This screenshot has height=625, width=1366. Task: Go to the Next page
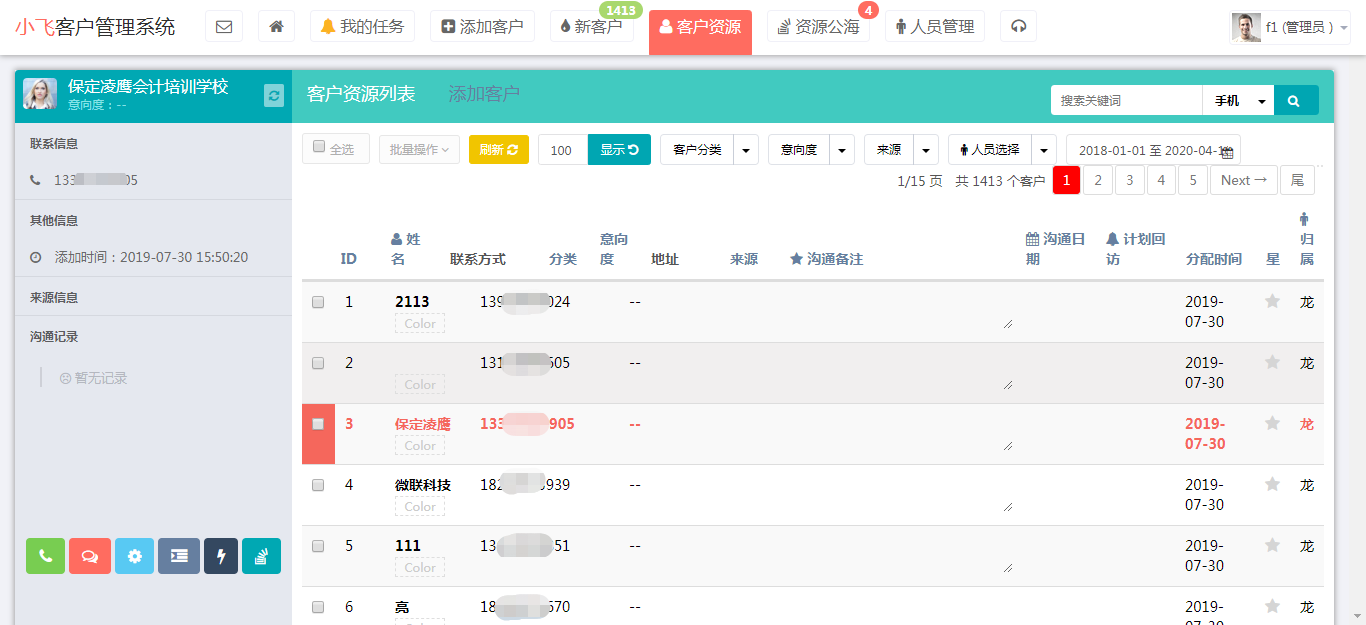tap(1243, 180)
